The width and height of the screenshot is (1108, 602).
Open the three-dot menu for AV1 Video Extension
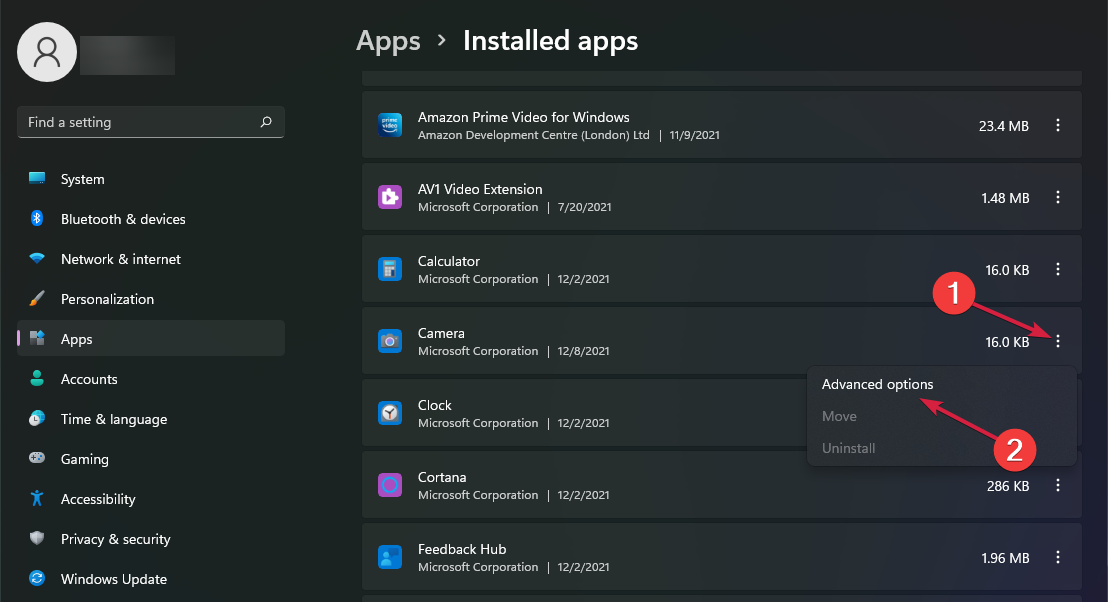[1058, 197]
